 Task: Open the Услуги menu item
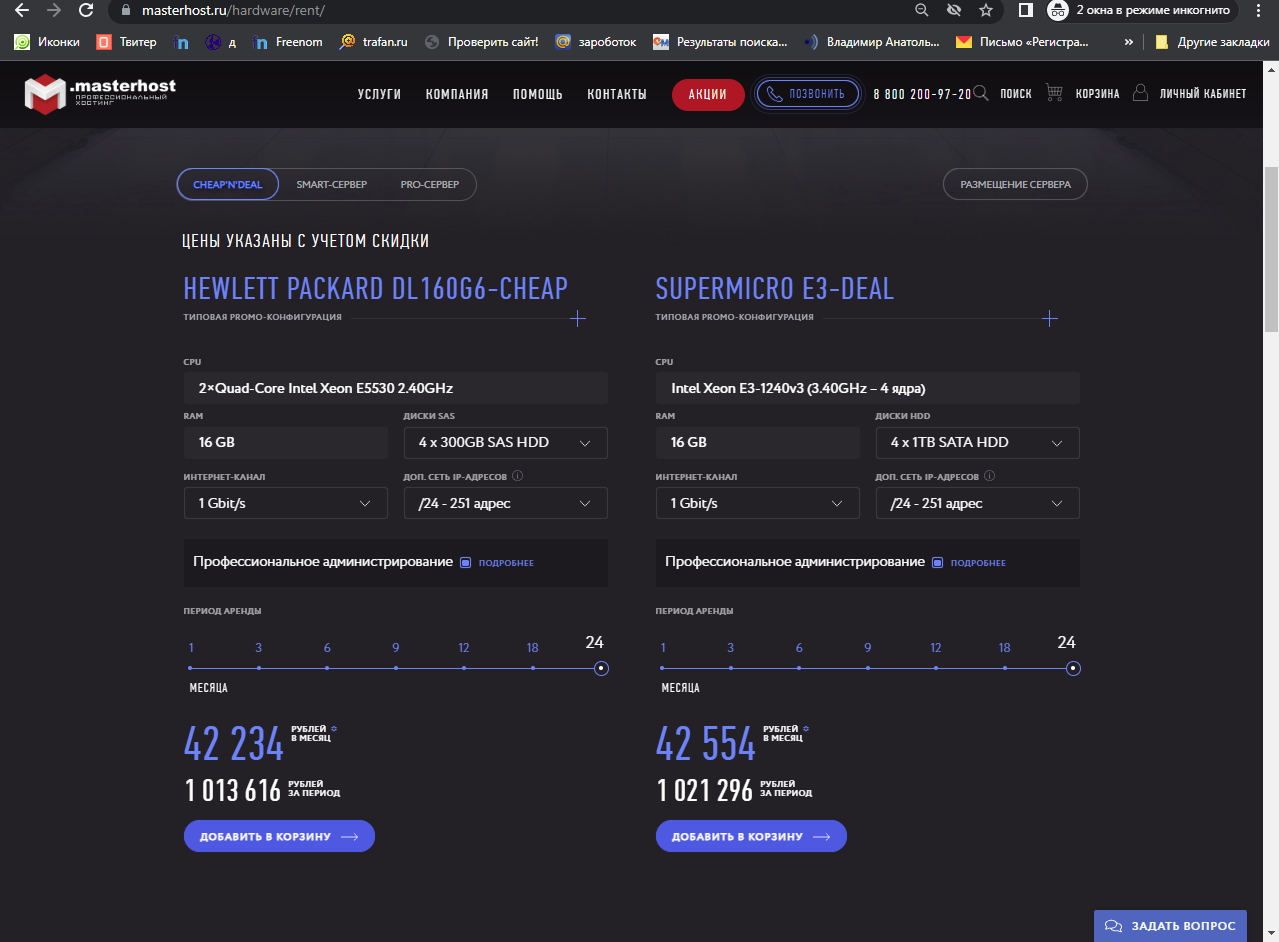tap(379, 94)
